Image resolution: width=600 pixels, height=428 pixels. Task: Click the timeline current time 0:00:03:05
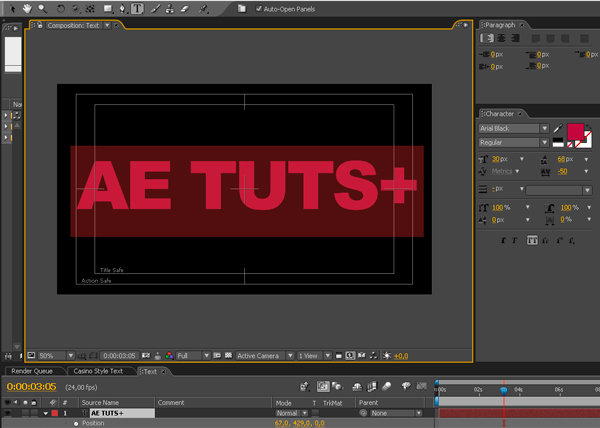31,387
